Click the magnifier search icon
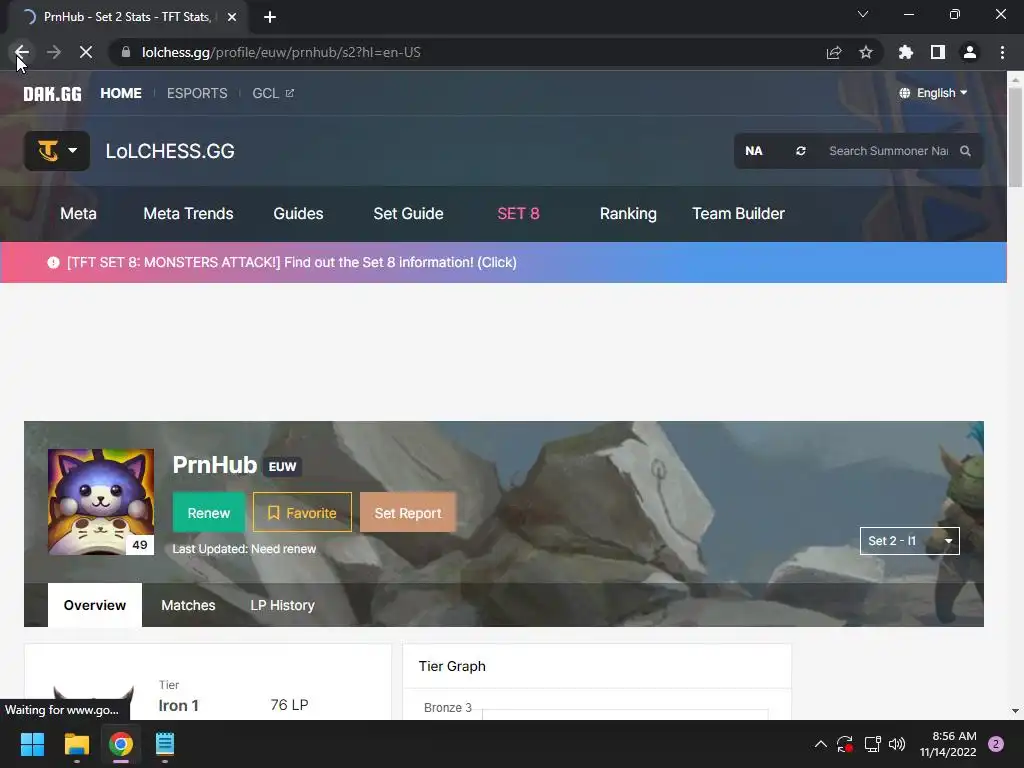The image size is (1024, 768). pyautogui.click(x=965, y=151)
